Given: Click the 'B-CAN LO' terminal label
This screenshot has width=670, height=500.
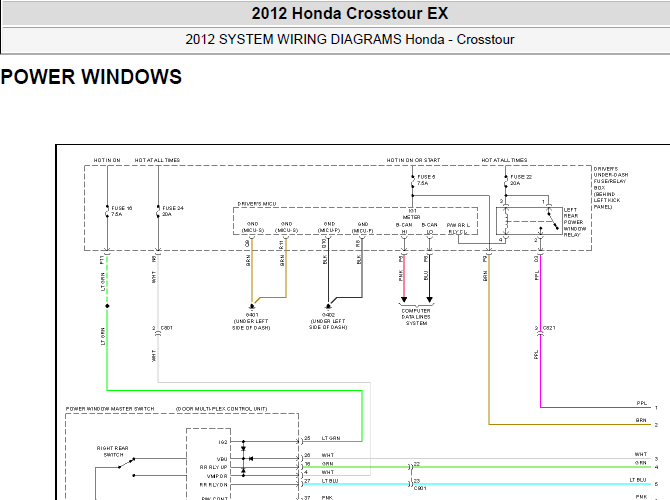Looking at the screenshot, I should [429, 228].
